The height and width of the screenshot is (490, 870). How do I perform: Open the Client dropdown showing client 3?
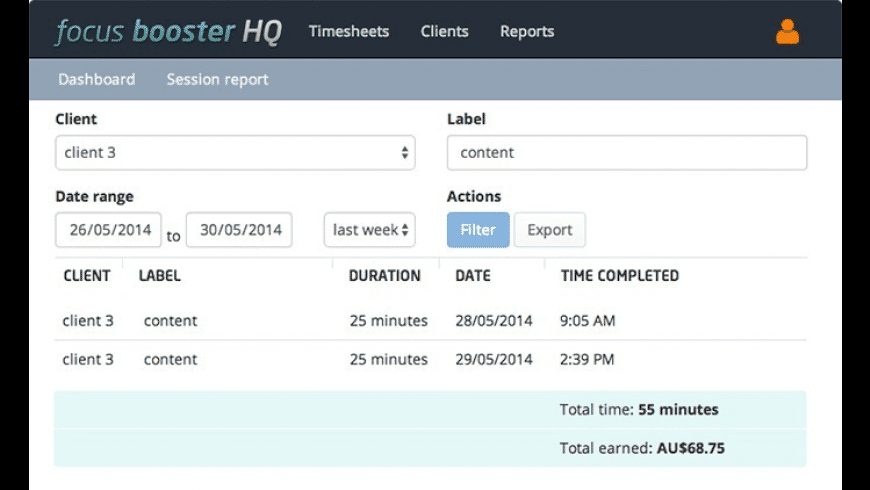(235, 153)
